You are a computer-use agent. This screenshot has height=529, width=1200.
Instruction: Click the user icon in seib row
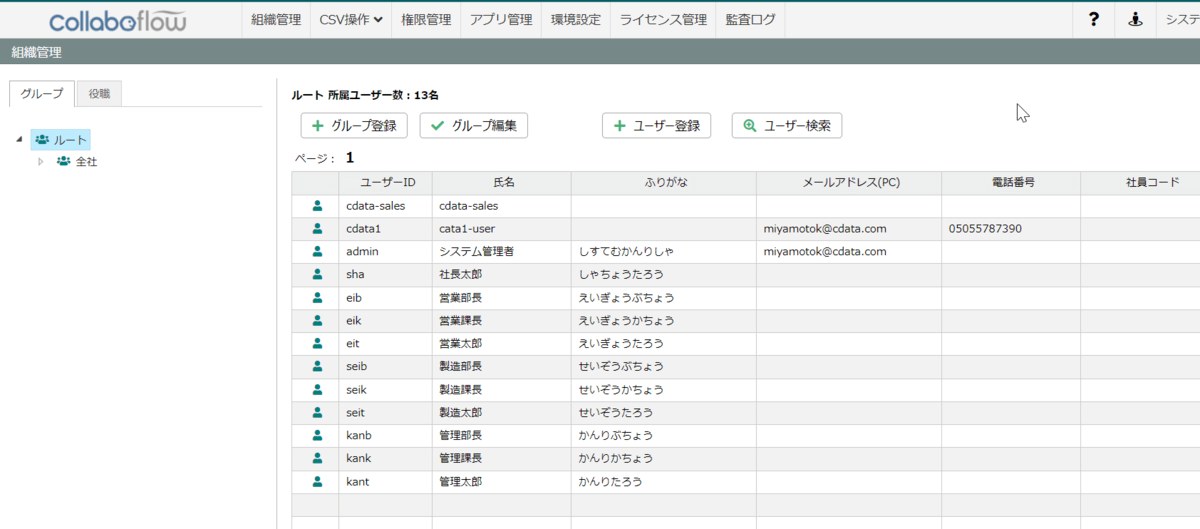[x=317, y=366]
